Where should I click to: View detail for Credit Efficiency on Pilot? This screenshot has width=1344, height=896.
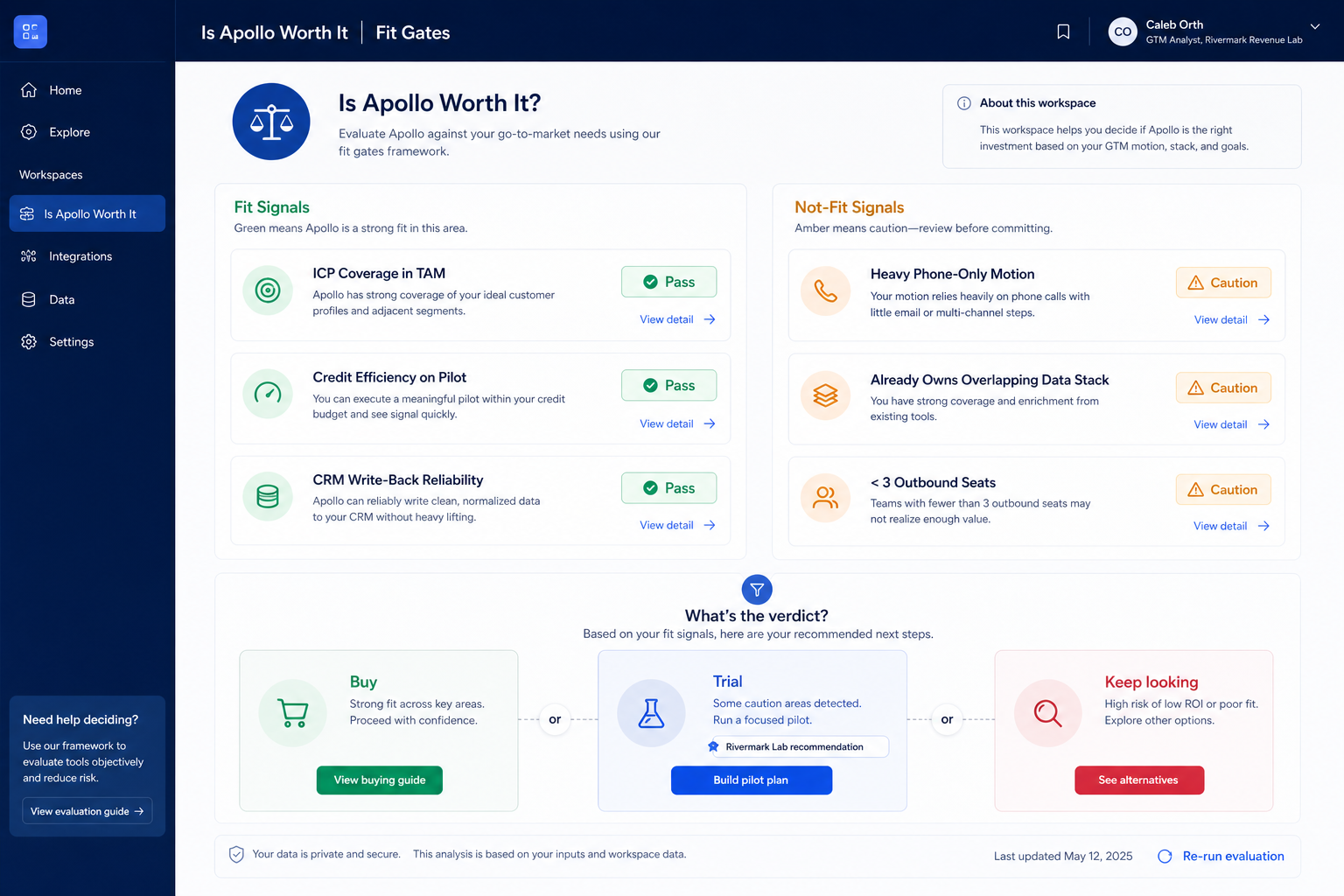coord(678,423)
